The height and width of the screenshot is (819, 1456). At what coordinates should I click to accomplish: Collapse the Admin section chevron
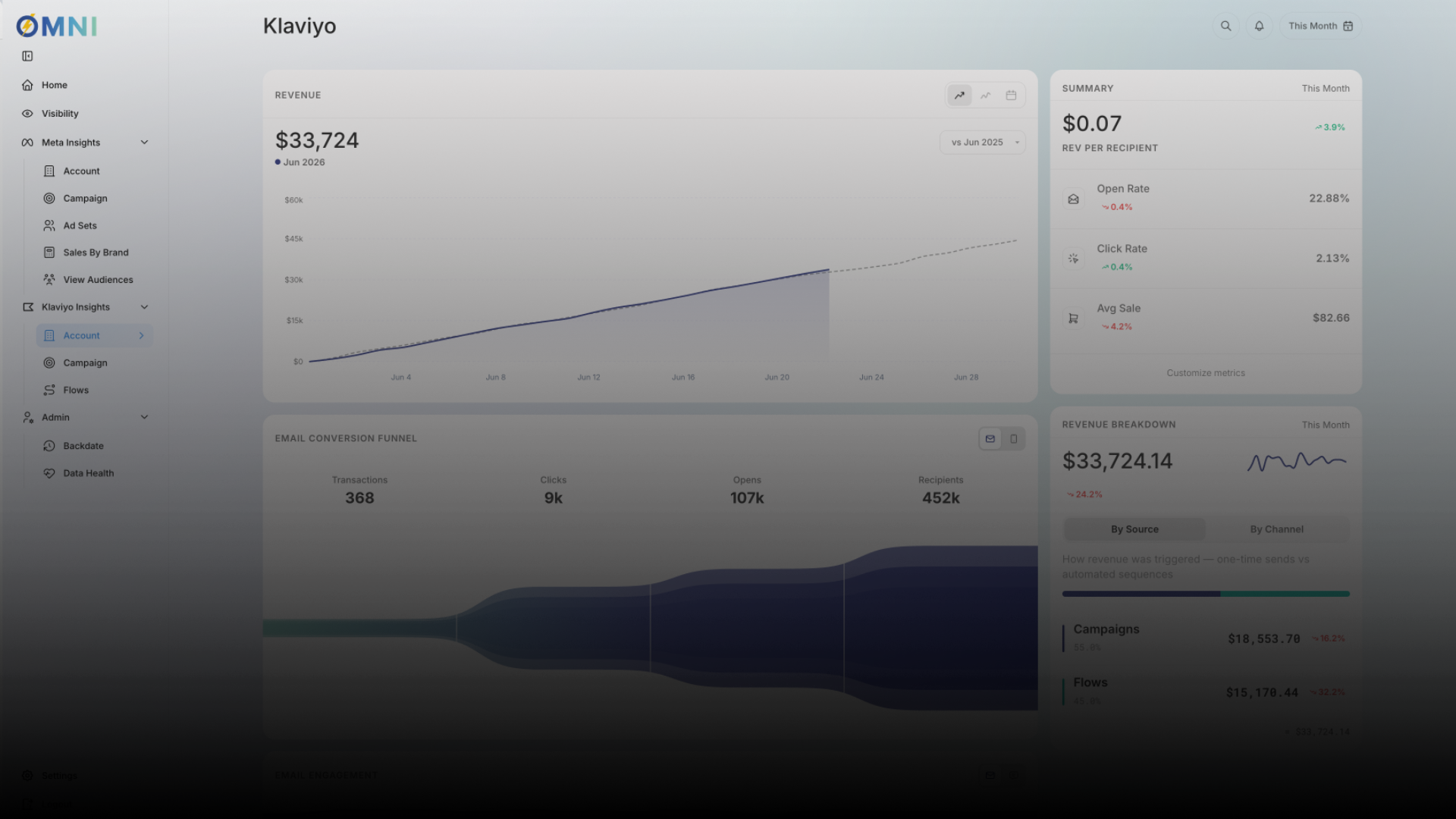[144, 417]
